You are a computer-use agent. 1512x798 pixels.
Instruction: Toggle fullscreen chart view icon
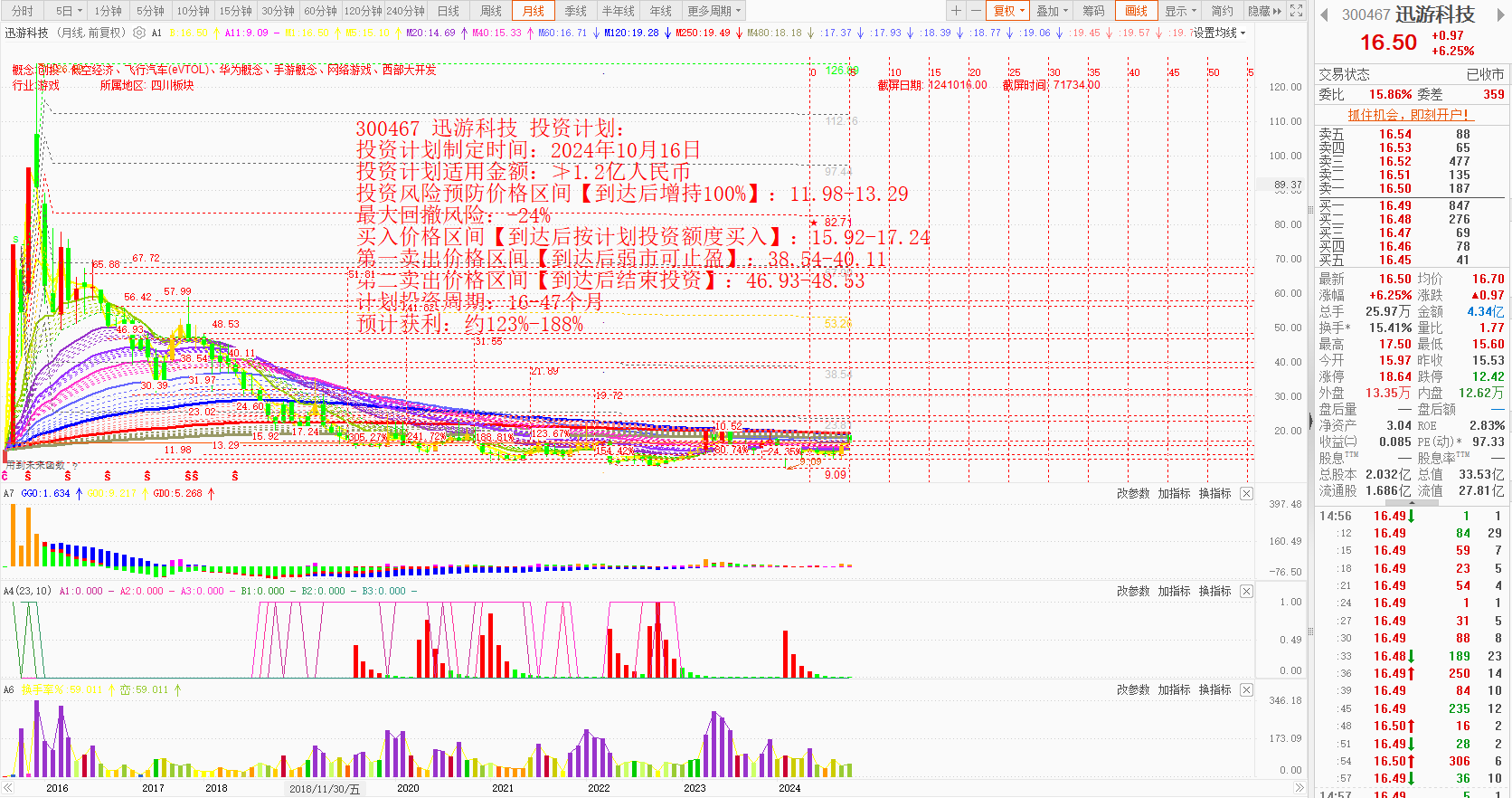pos(1296,11)
